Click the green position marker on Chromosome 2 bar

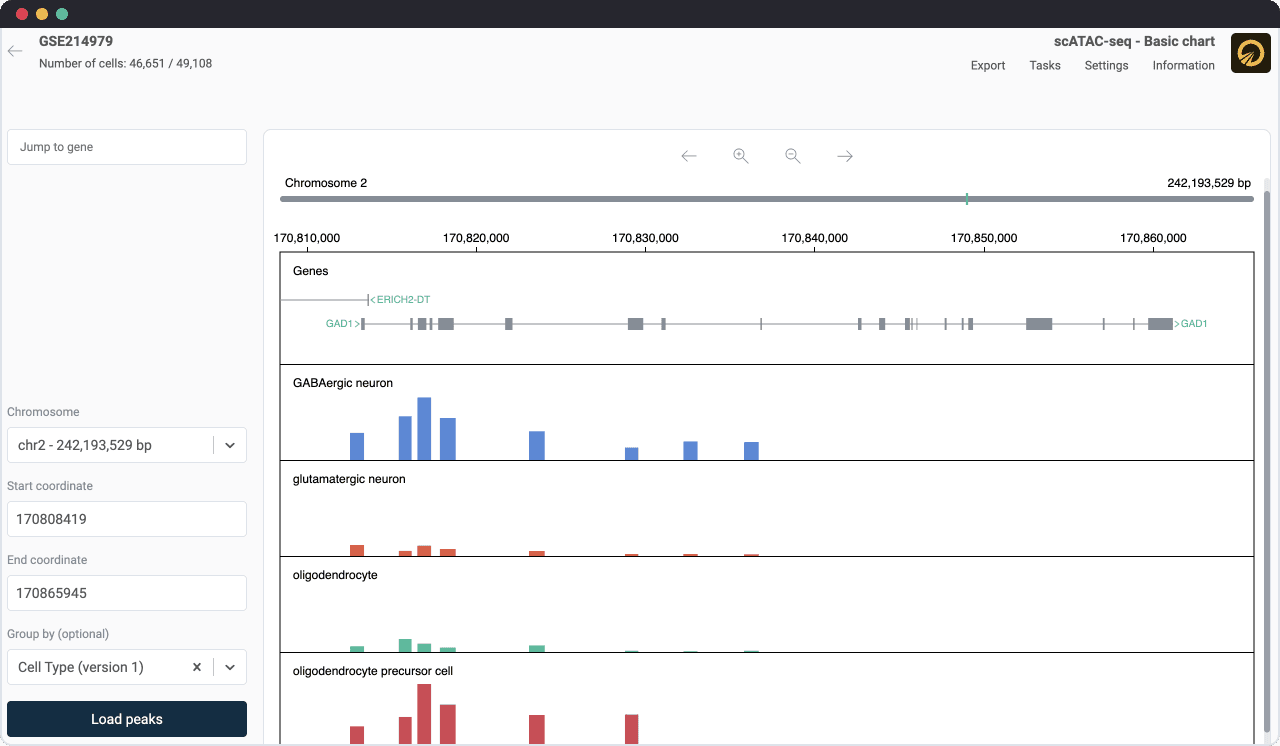pos(967,199)
